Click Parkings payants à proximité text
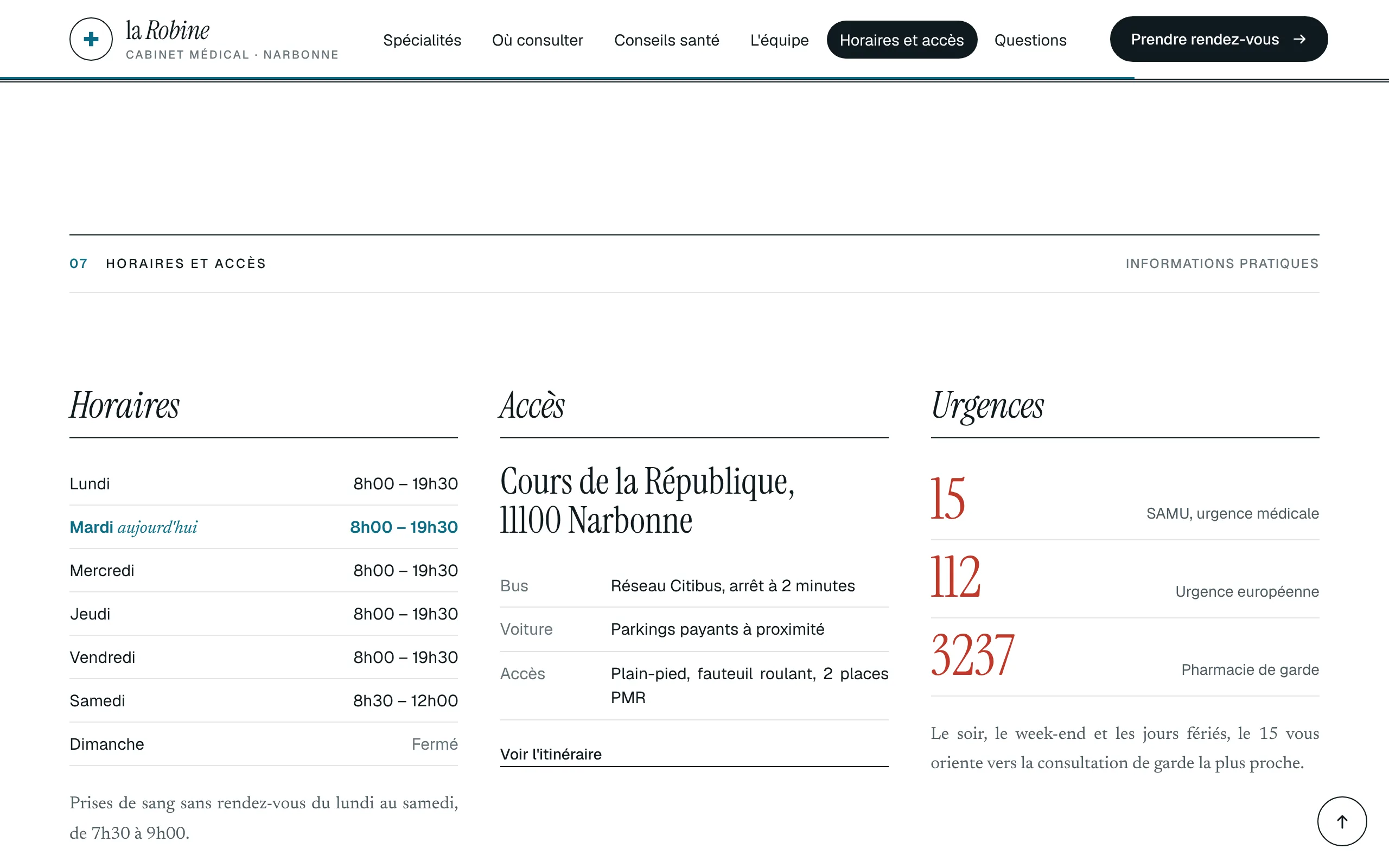Viewport: 1389px width, 868px height. click(717, 629)
